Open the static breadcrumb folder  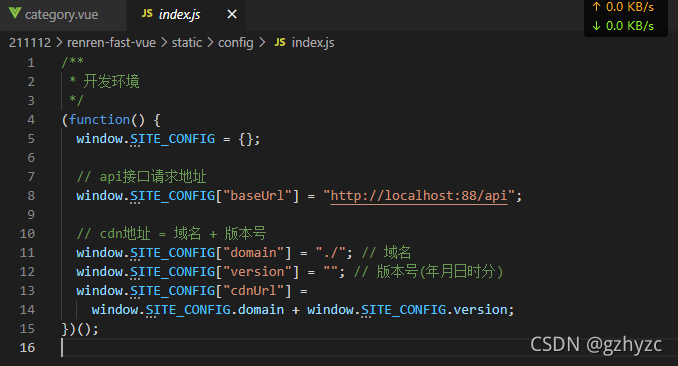click(x=187, y=43)
